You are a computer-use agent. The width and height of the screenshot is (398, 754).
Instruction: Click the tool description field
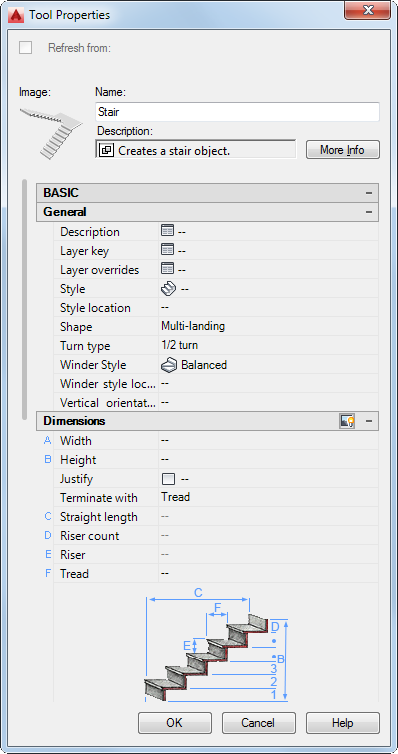196,150
